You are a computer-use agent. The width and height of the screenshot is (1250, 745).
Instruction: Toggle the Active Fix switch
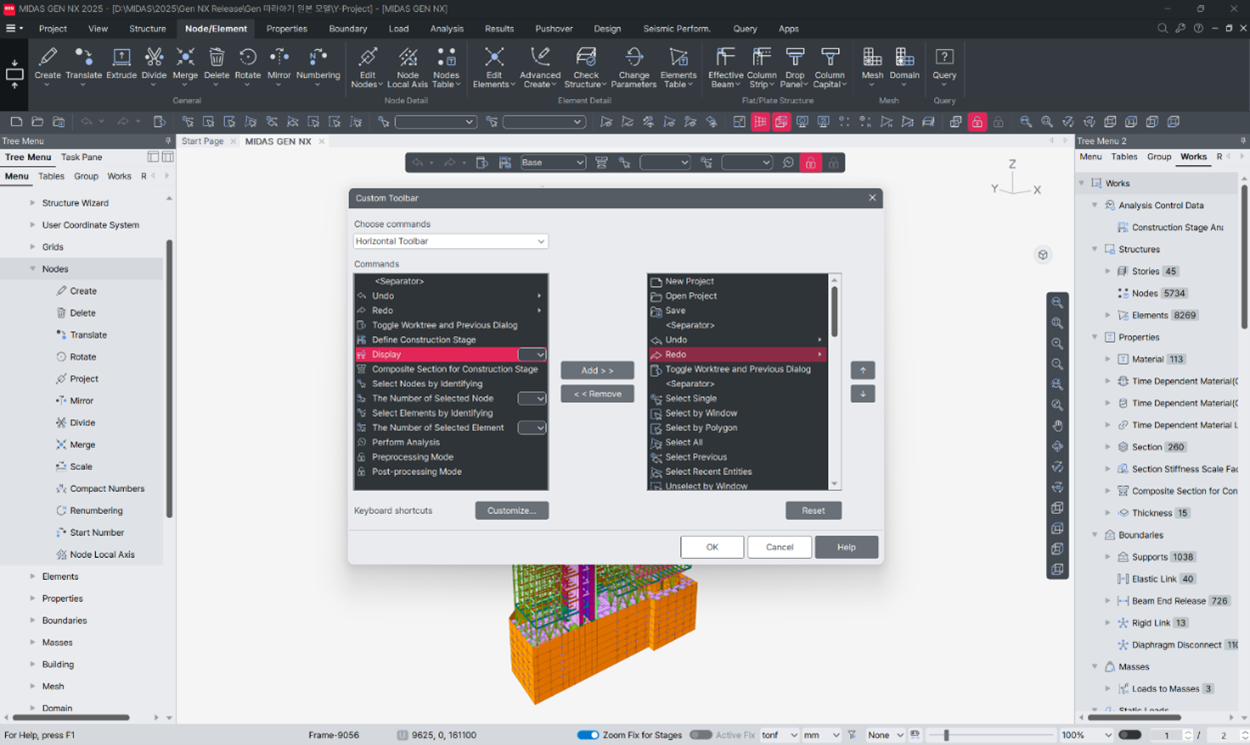pos(700,735)
